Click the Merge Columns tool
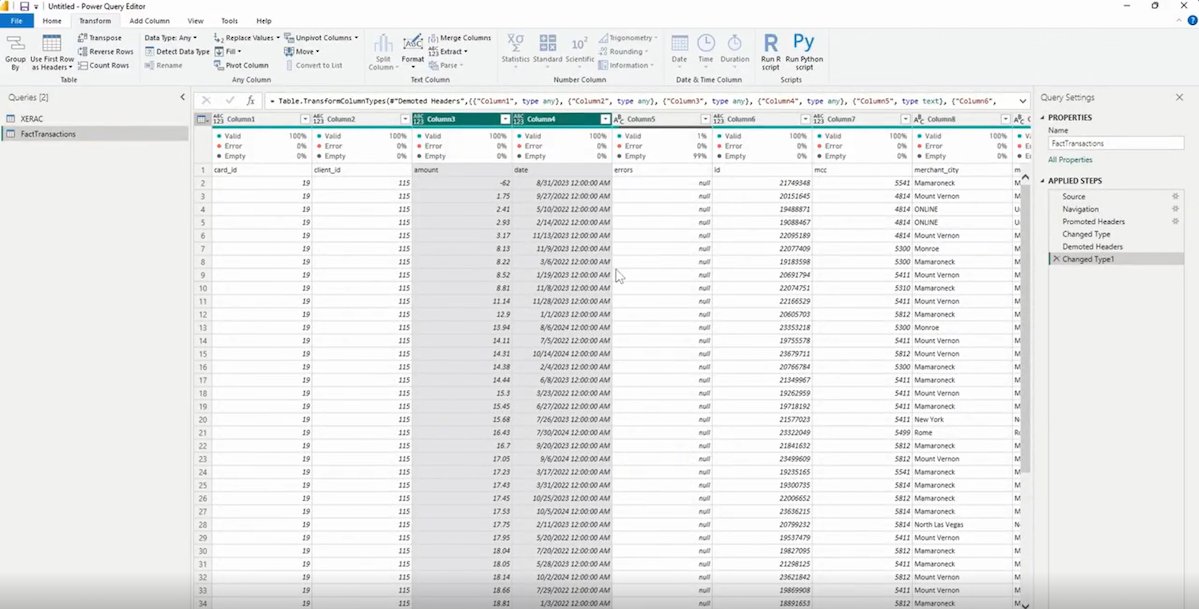 pyautogui.click(x=459, y=37)
